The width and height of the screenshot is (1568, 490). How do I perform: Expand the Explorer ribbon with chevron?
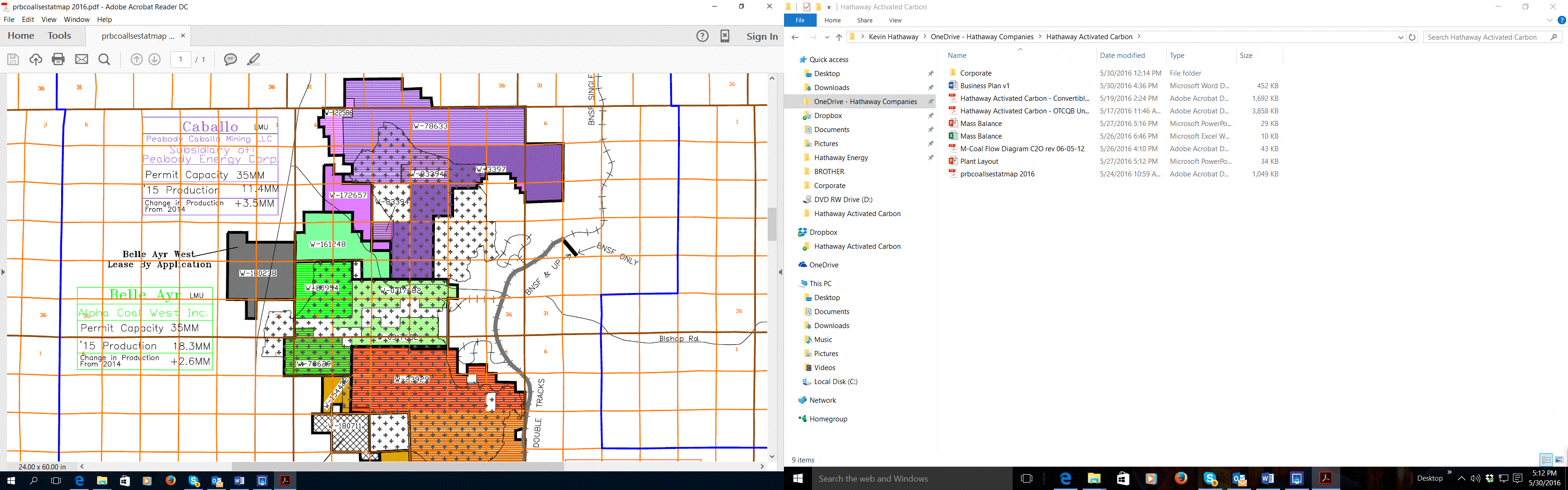click(x=1549, y=20)
